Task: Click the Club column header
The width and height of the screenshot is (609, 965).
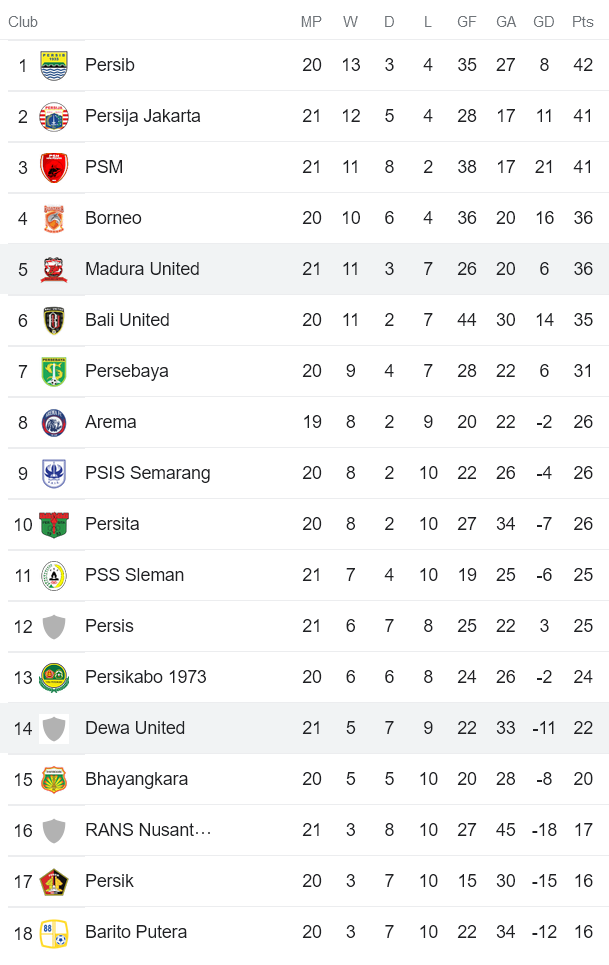Action: pyautogui.click(x=23, y=22)
